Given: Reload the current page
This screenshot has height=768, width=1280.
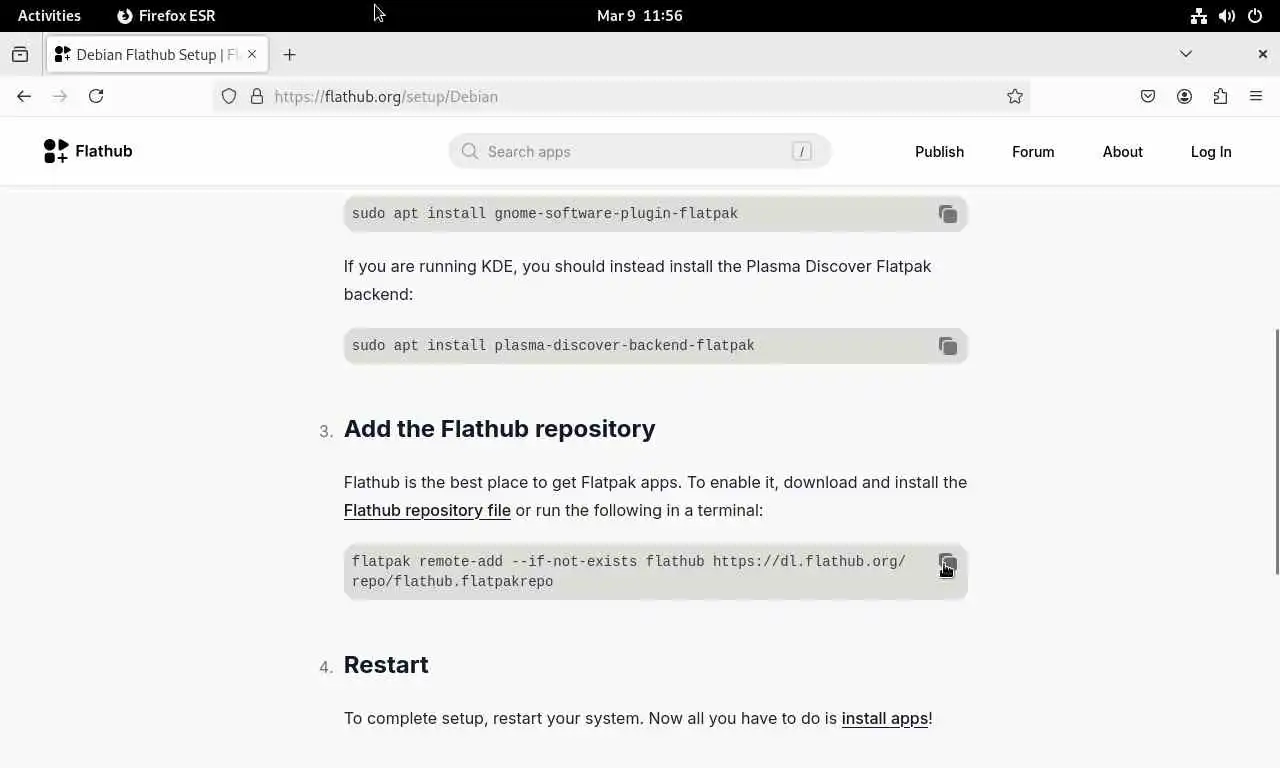Looking at the screenshot, I should tap(96, 96).
